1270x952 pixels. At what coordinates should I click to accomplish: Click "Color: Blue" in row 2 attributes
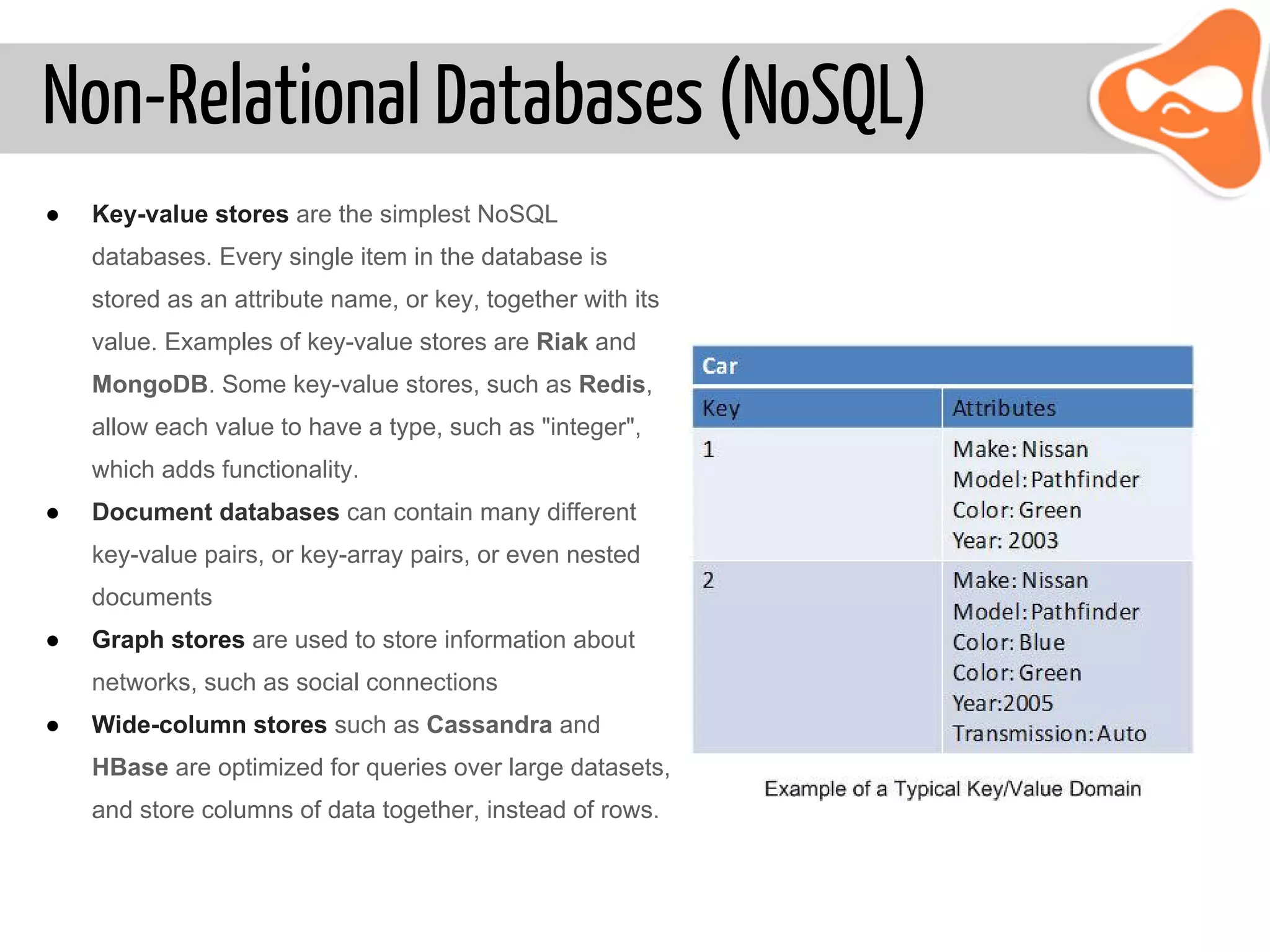point(1009,642)
